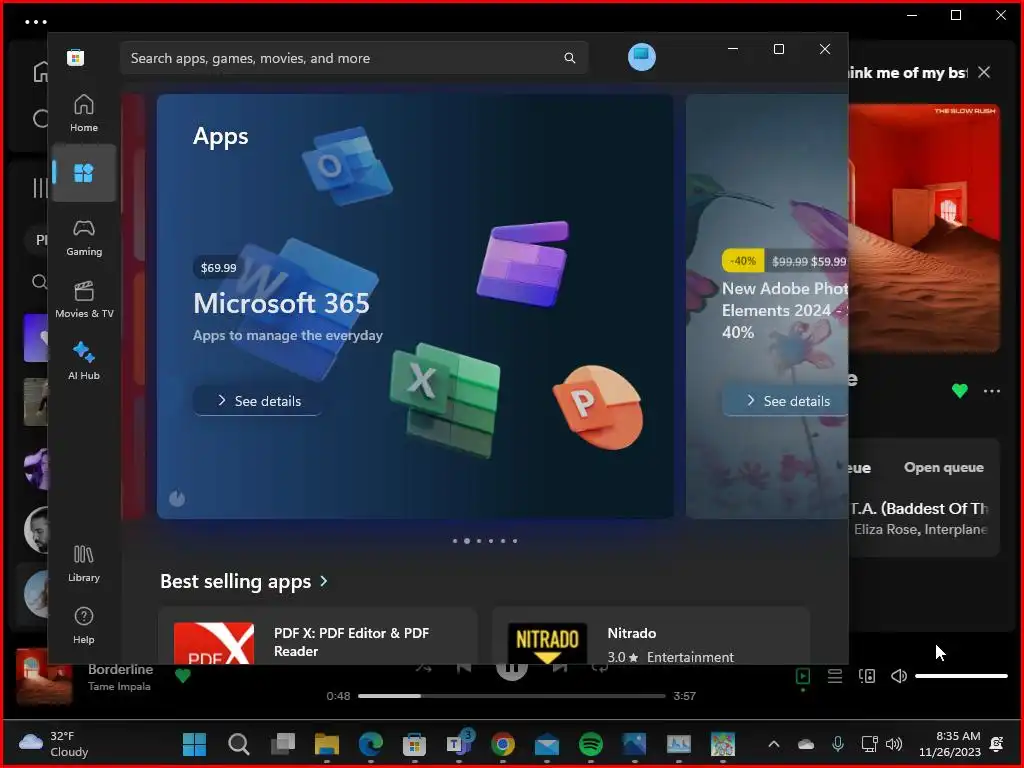Viewport: 1024px width, 768px height.
Task: Launch Microsoft Edge from taskbar
Action: click(370, 744)
